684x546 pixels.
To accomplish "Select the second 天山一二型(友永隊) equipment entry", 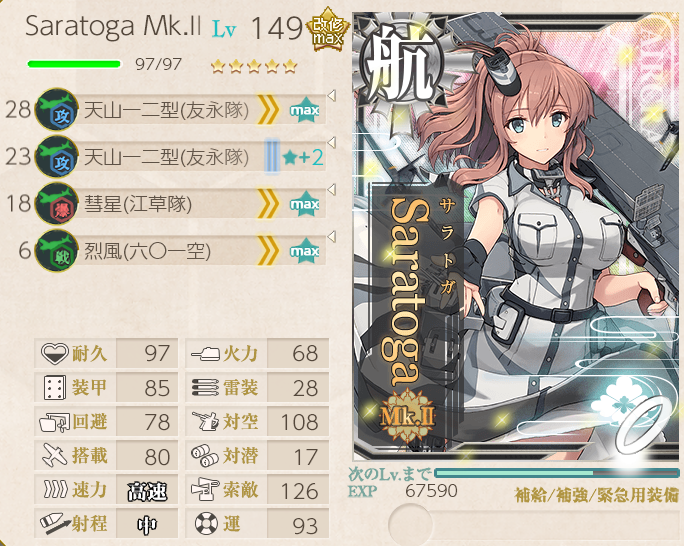I will pos(180,157).
